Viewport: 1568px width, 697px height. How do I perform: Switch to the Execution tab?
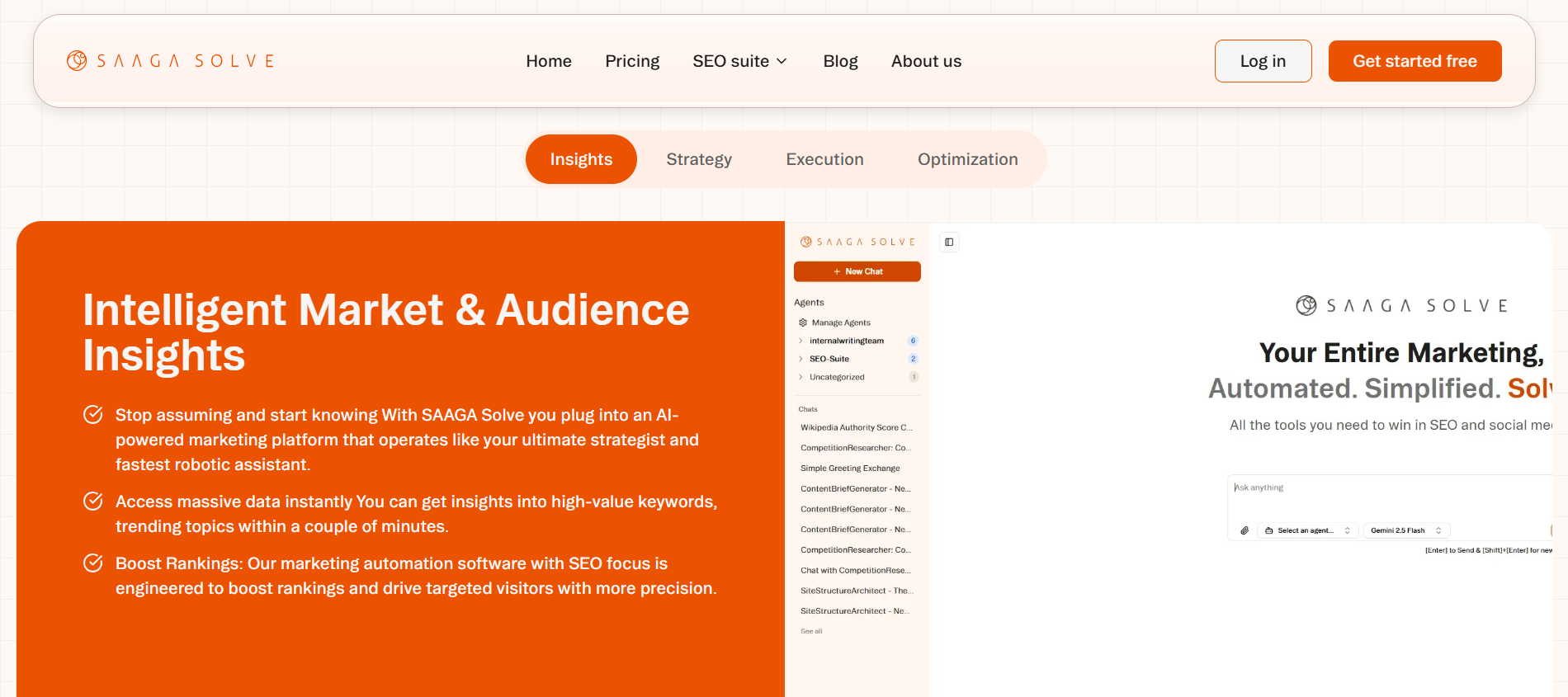click(x=824, y=159)
